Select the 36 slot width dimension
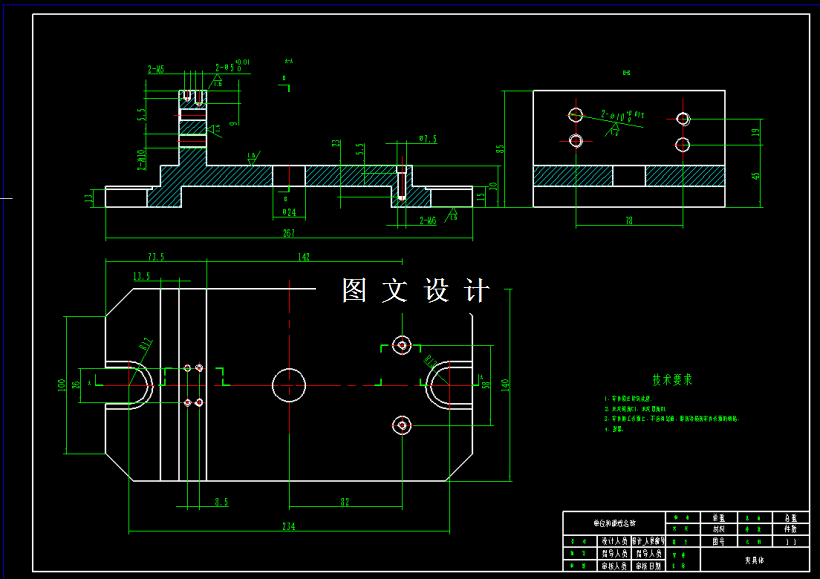The height and width of the screenshot is (579, 820). tap(76, 384)
